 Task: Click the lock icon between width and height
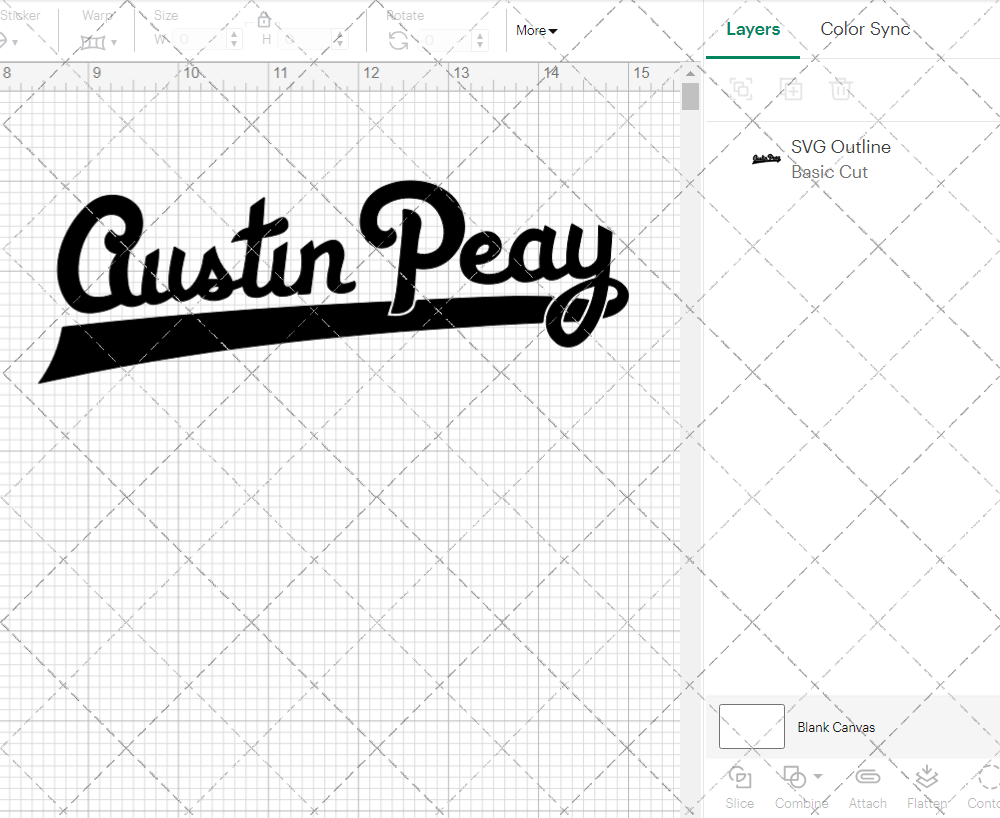(x=263, y=19)
